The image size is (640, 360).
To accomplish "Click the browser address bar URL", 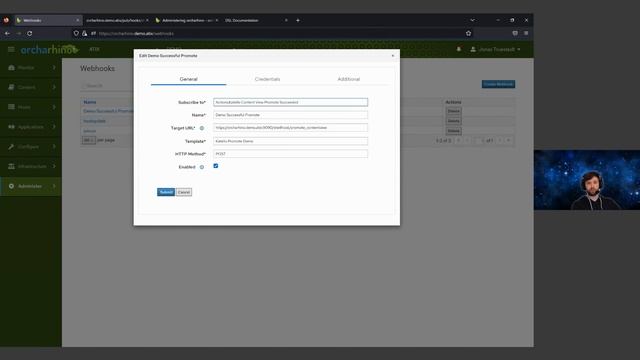I will [x=136, y=33].
